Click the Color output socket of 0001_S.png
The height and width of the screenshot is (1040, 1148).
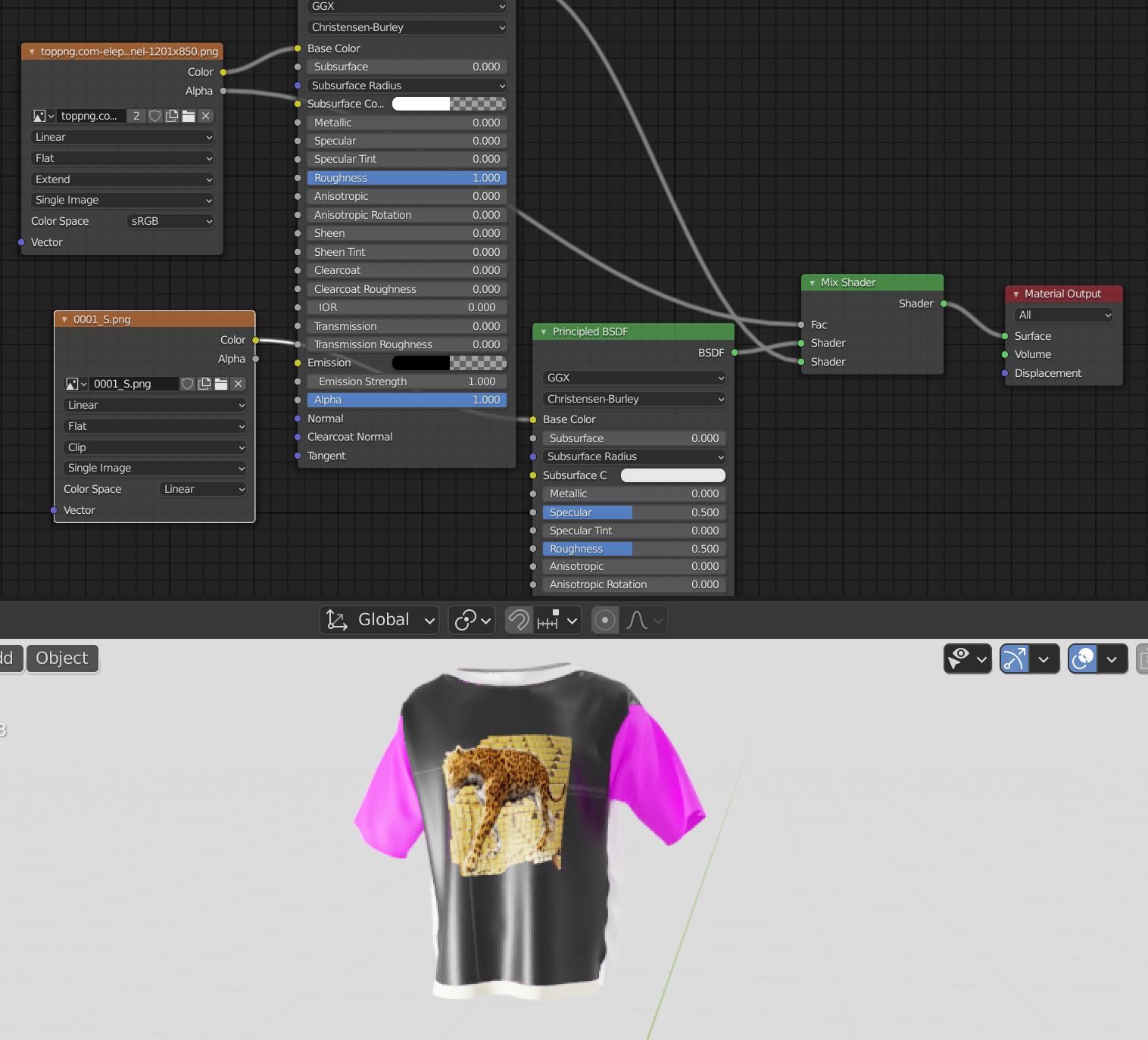tap(255, 340)
